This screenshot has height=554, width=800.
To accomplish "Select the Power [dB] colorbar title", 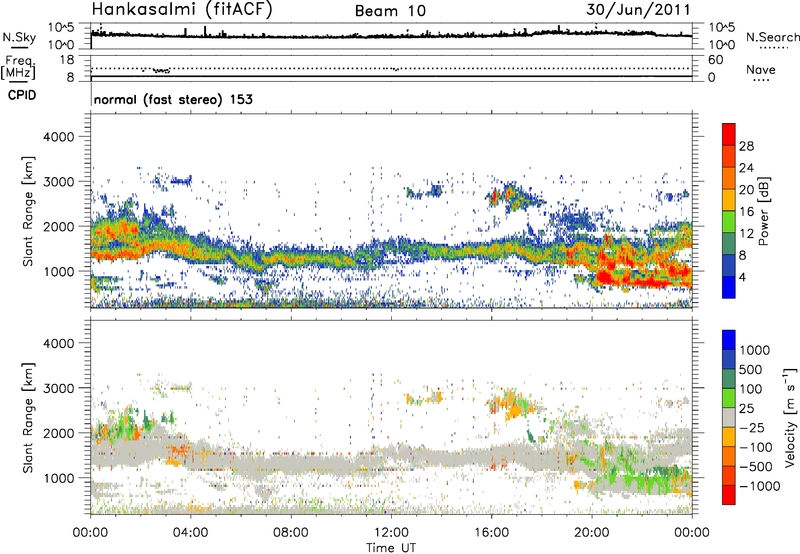I will [x=763, y=212].
